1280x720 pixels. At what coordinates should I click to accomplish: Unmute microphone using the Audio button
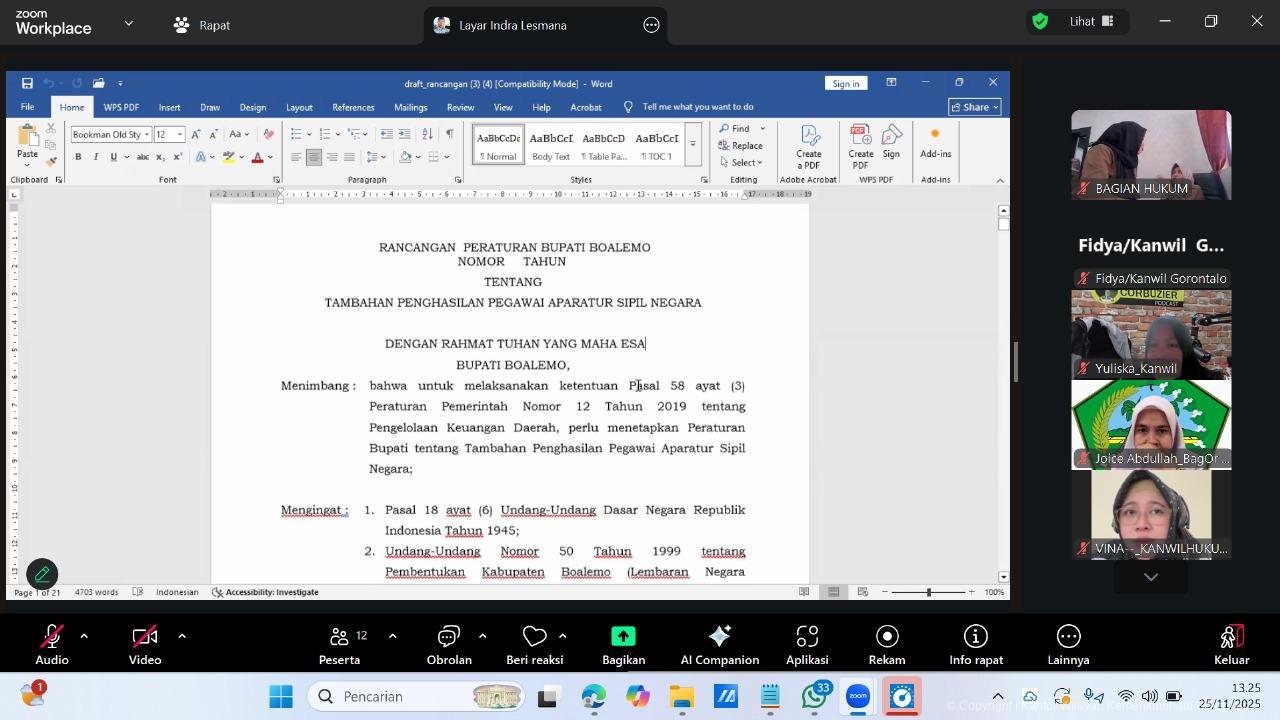point(52,645)
